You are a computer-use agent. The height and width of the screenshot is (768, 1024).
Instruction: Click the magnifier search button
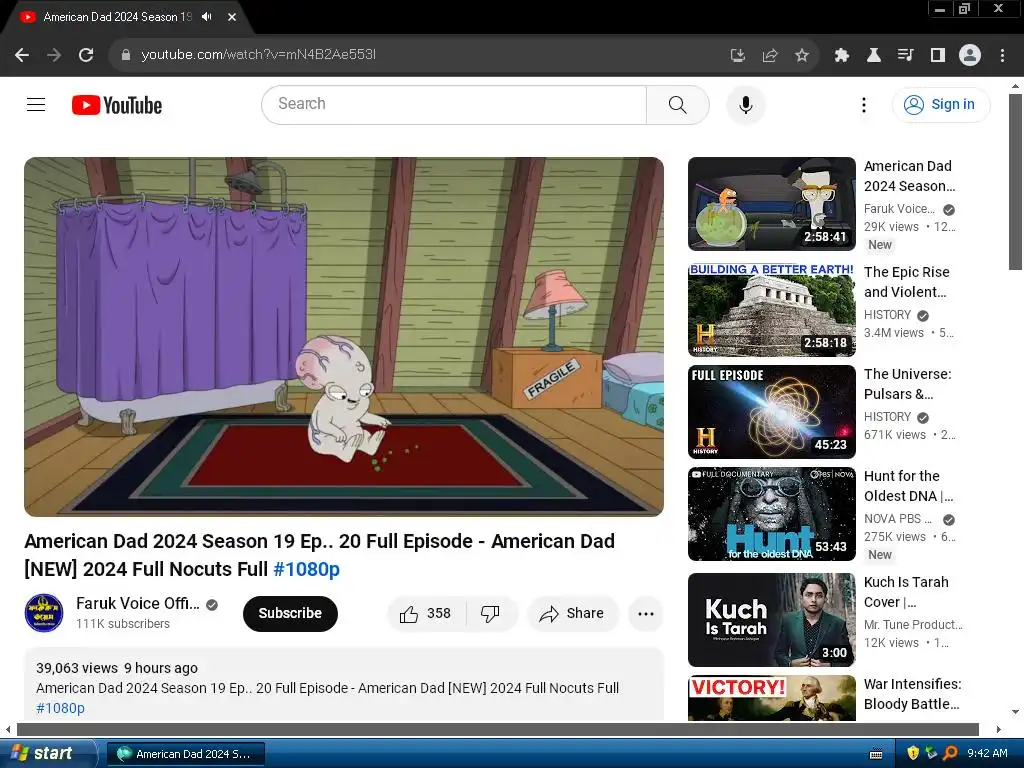[x=678, y=104]
